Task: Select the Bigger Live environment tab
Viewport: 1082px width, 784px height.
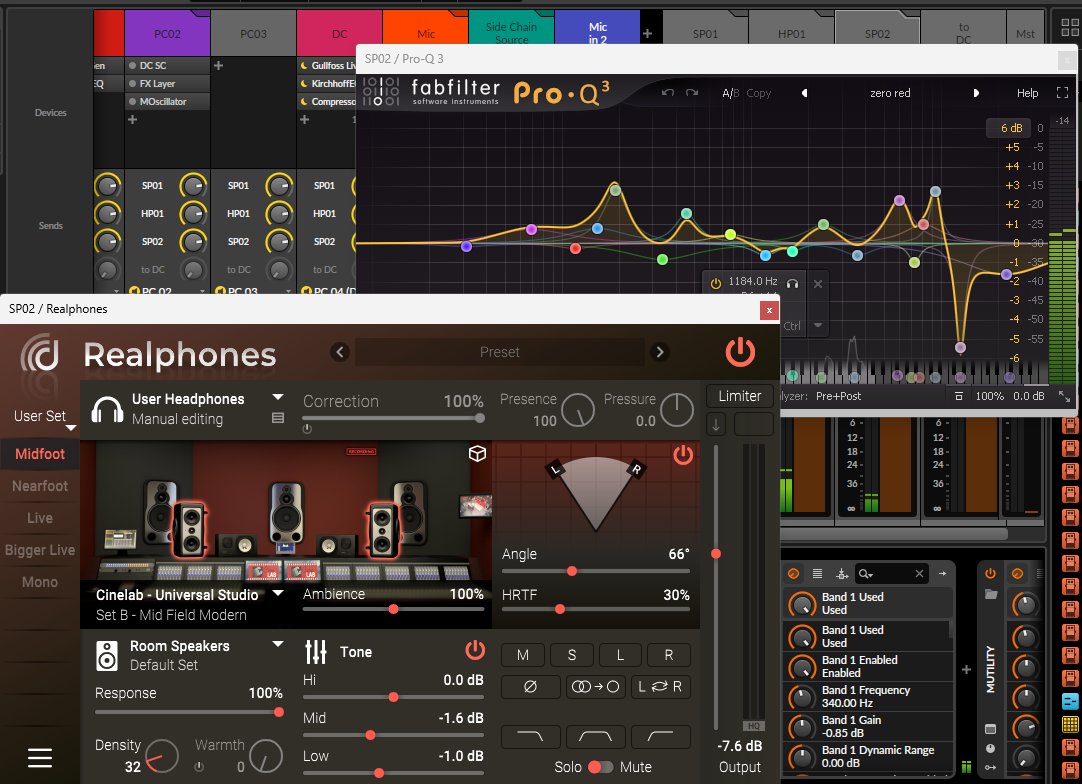Action: 39,550
